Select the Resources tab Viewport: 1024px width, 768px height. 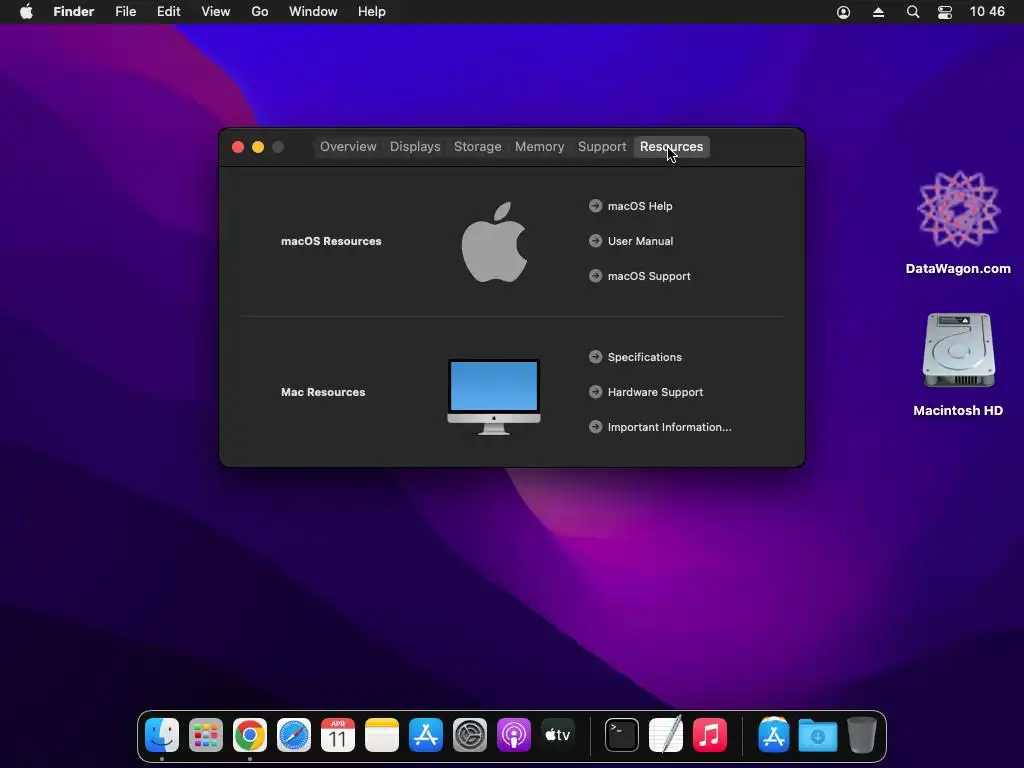point(671,147)
